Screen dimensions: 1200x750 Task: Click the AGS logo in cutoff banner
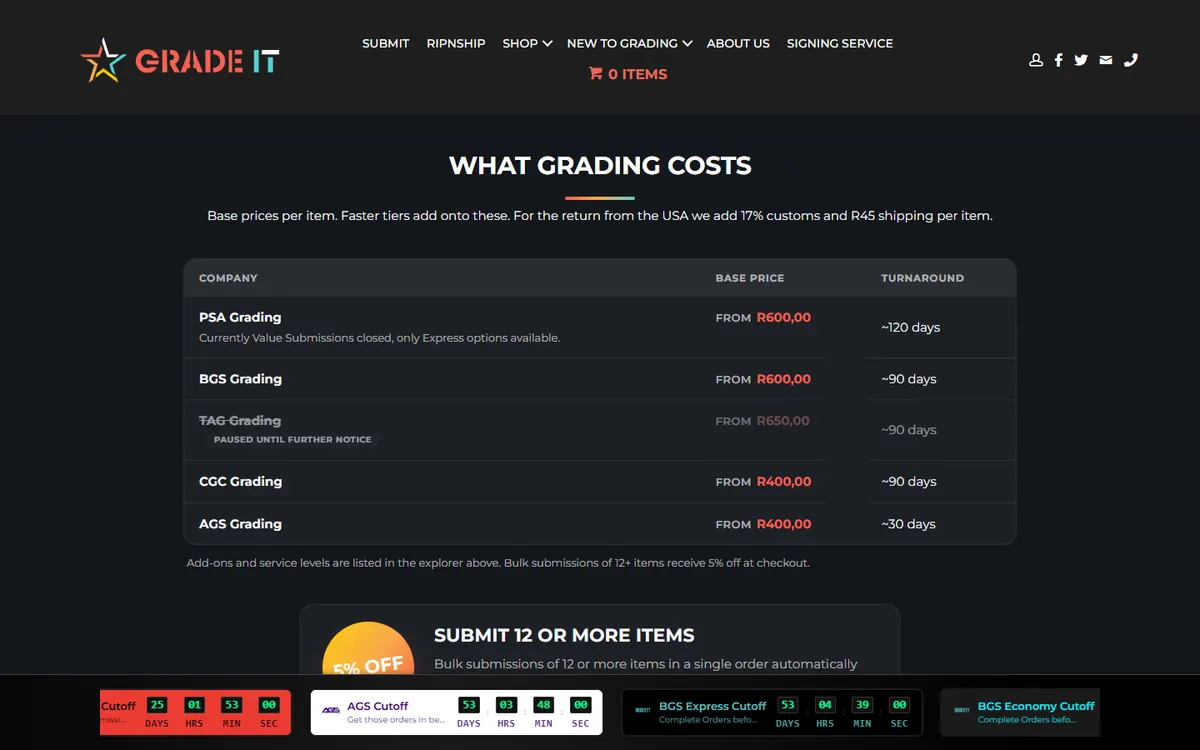331,711
